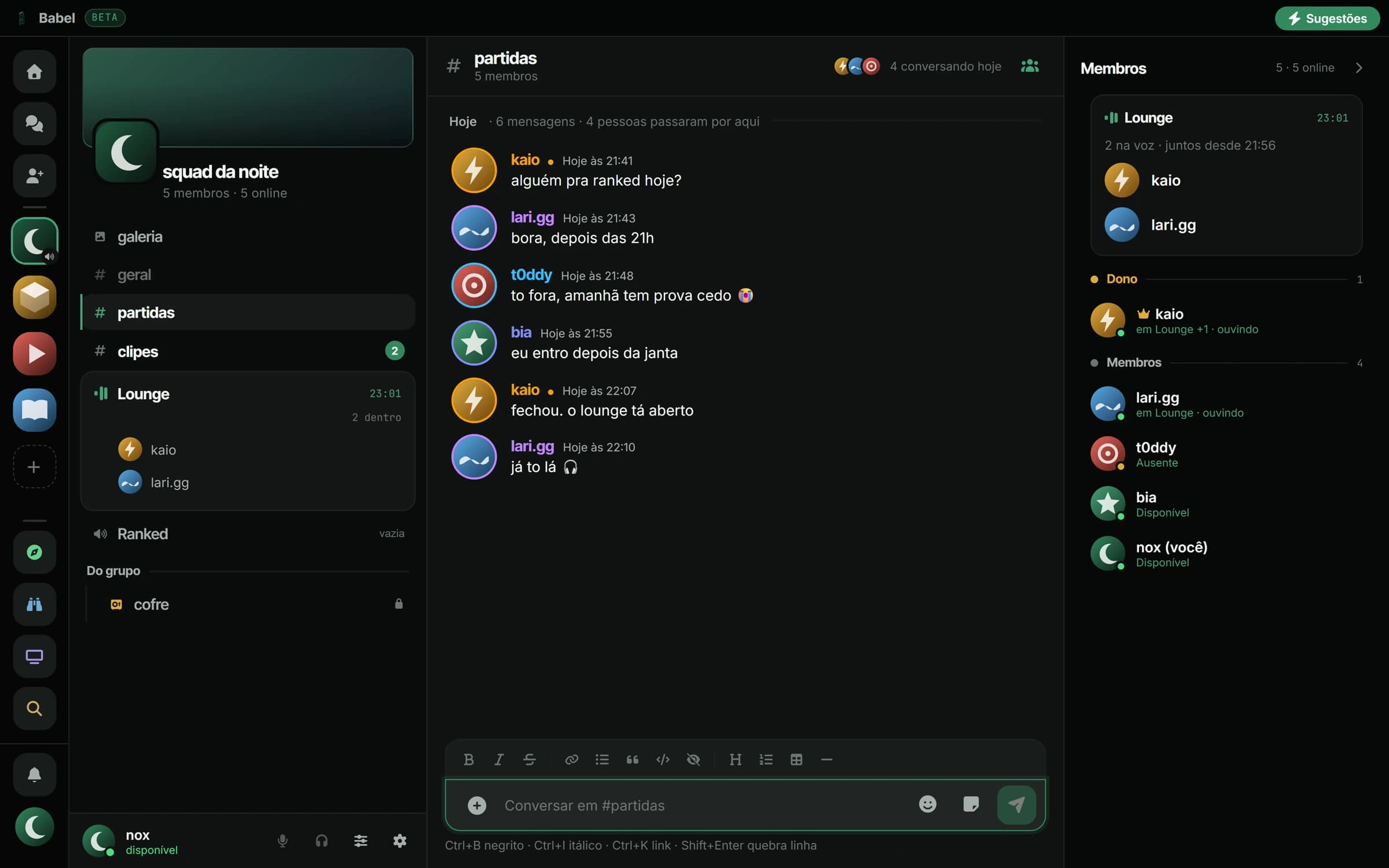Toggle headphones deafen in user bar
Image resolution: width=1389 pixels, height=868 pixels.
pyautogui.click(x=322, y=841)
